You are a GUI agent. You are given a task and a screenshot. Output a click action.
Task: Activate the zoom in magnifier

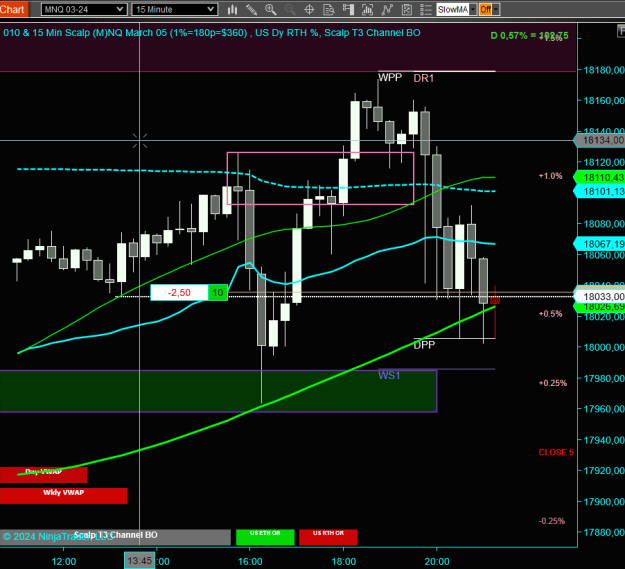[271, 10]
